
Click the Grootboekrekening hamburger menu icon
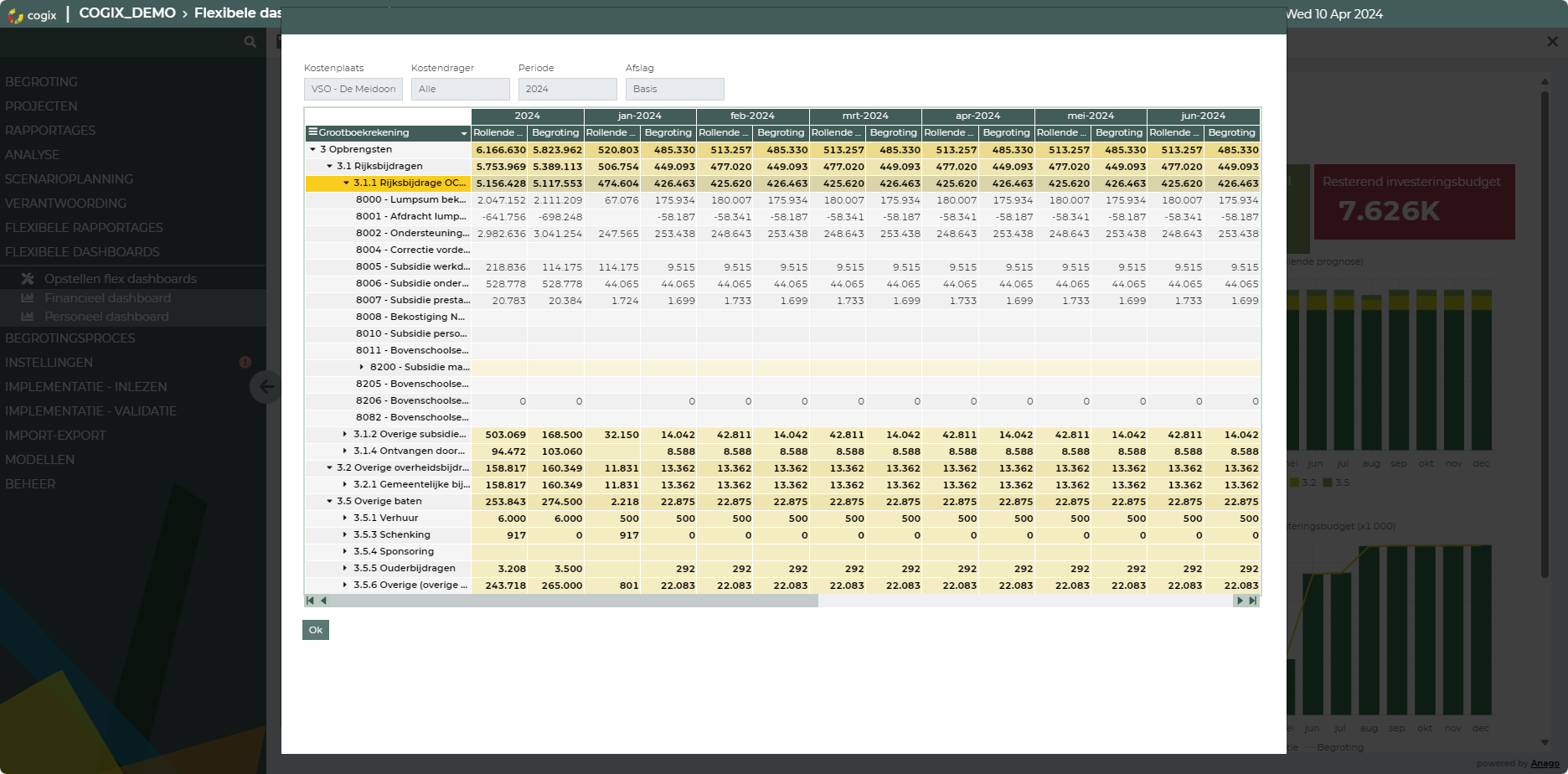tap(312, 132)
